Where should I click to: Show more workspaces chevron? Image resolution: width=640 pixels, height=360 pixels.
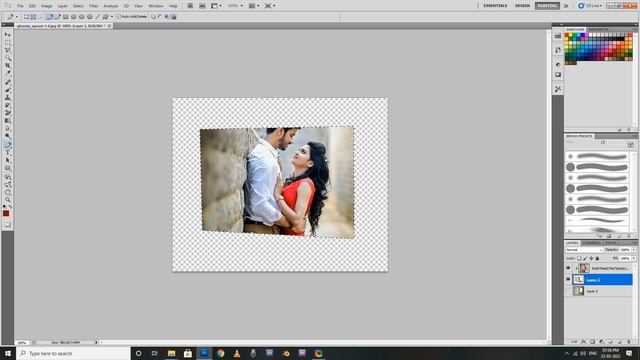[566, 6]
